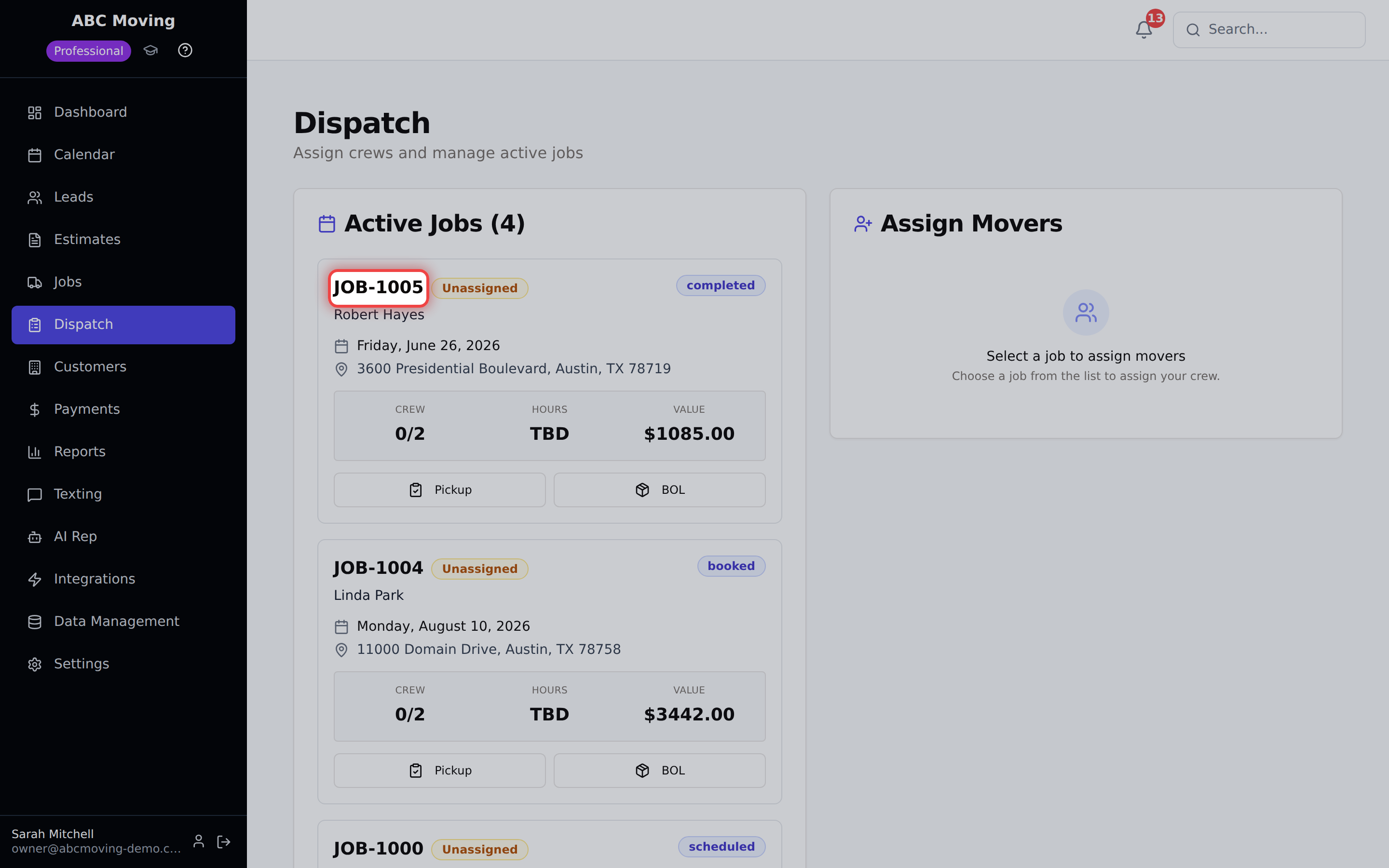Open the help question mark icon
The height and width of the screenshot is (868, 1389).
point(185,51)
